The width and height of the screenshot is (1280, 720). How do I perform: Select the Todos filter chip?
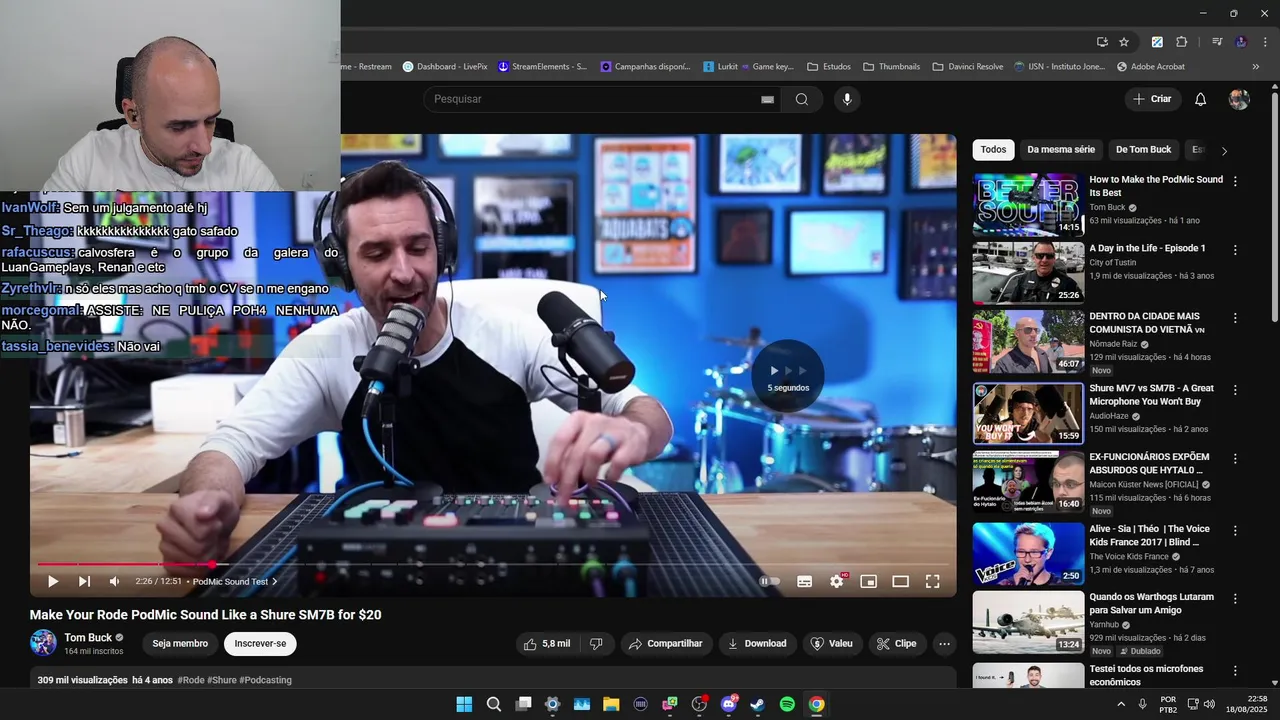(993, 149)
